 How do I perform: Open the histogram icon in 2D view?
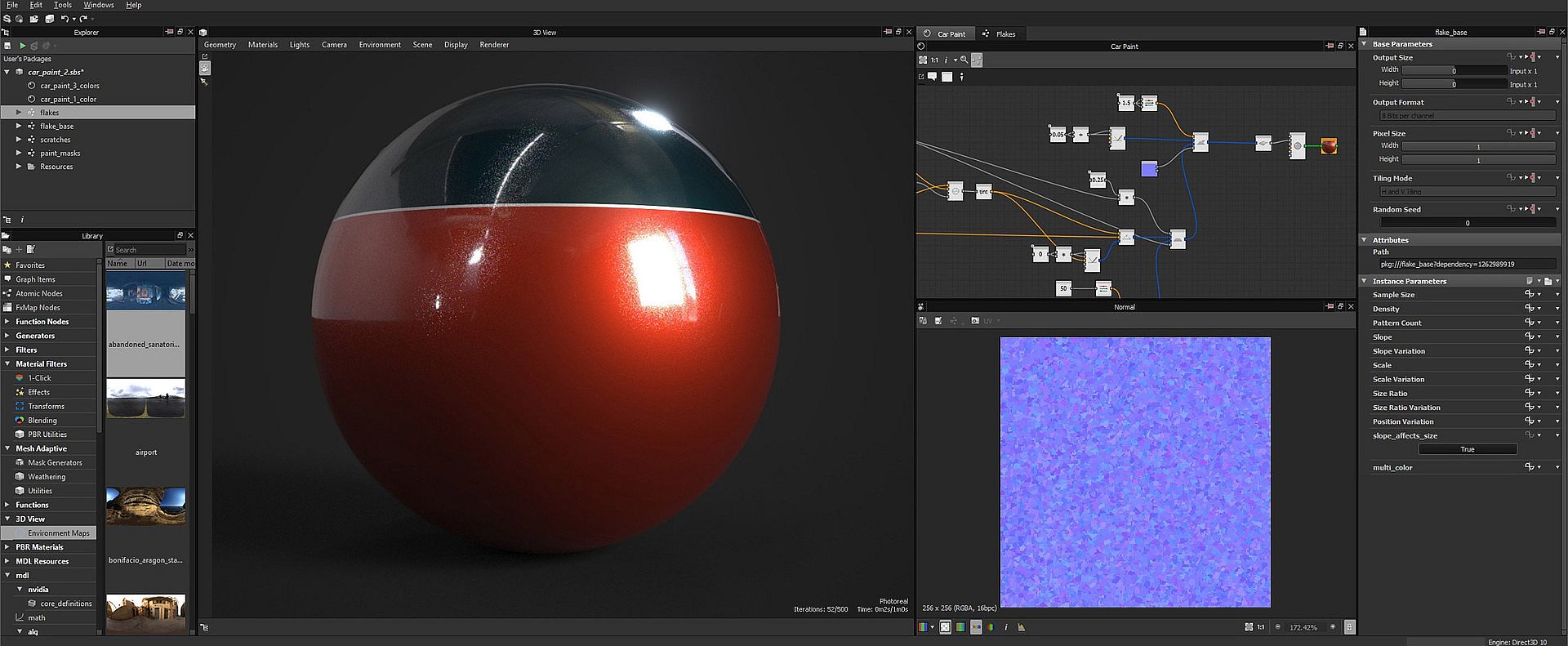coord(1021,627)
